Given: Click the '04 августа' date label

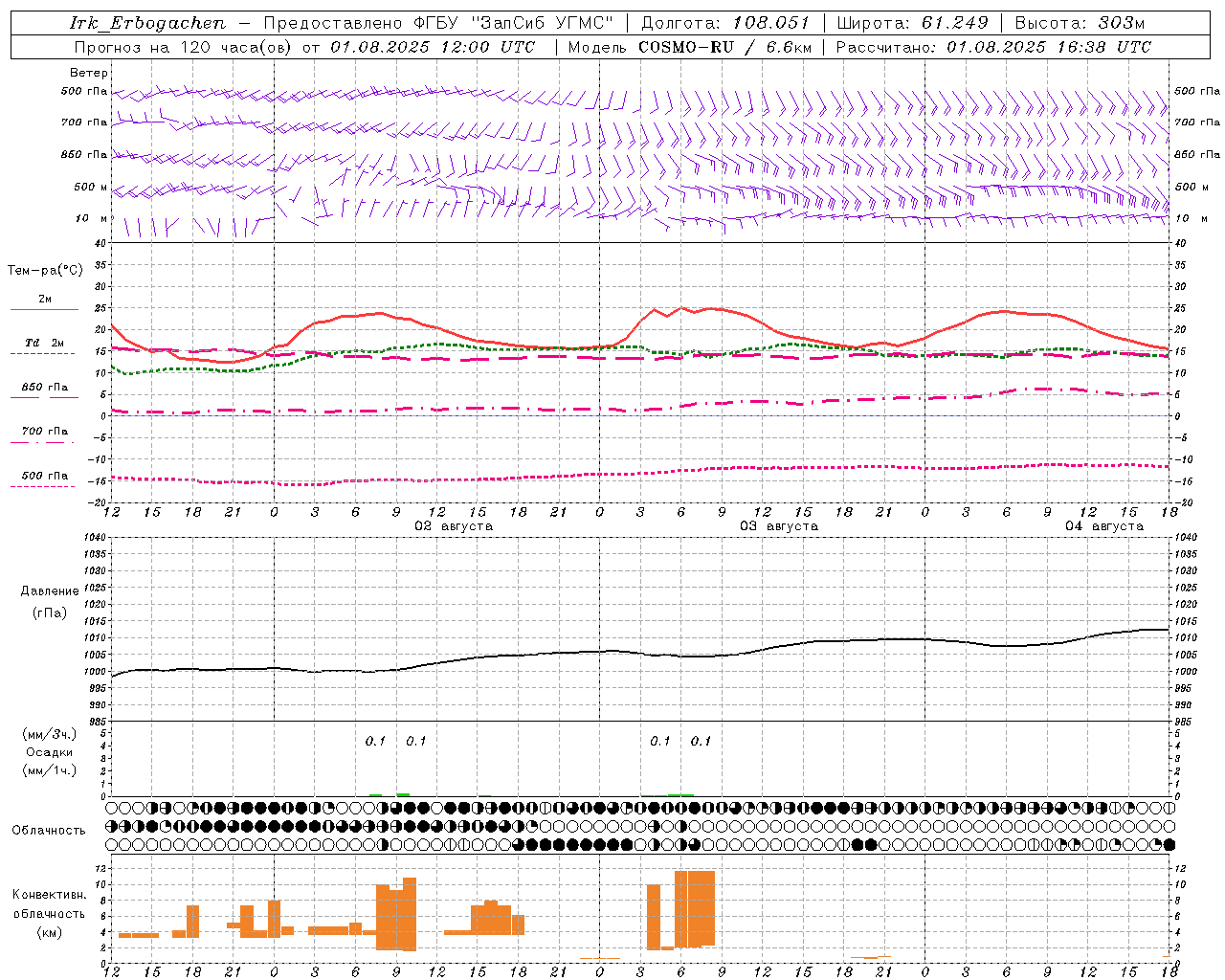Looking at the screenshot, I should 1104,525.
